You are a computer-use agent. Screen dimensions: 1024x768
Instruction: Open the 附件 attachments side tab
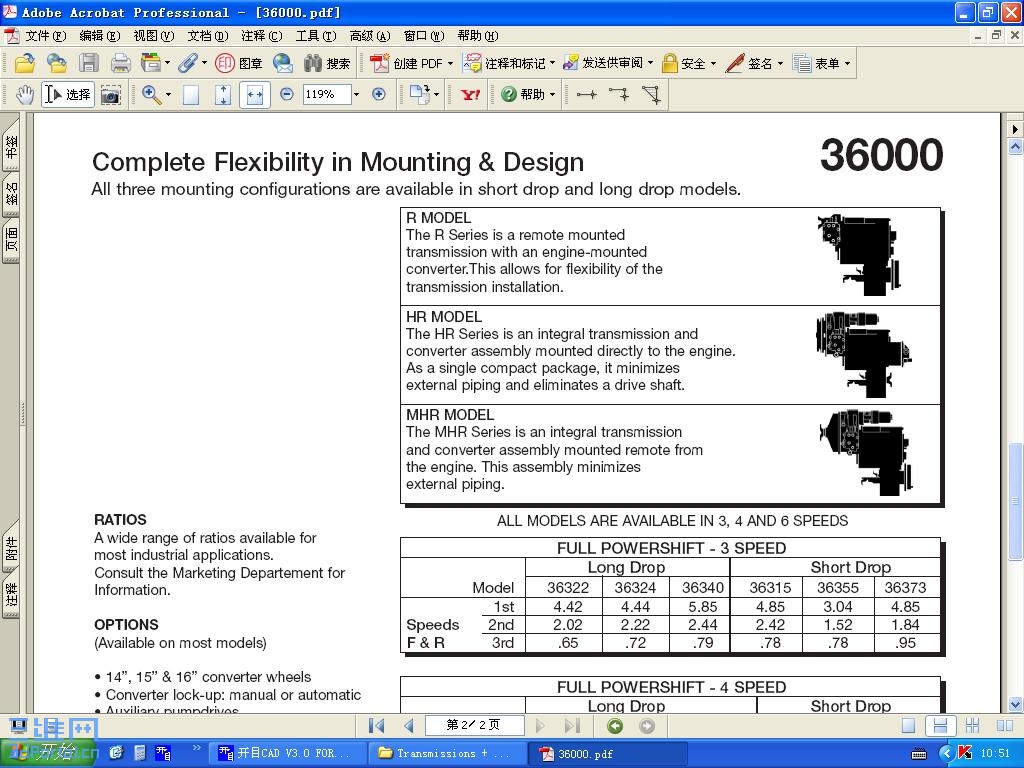[11, 549]
